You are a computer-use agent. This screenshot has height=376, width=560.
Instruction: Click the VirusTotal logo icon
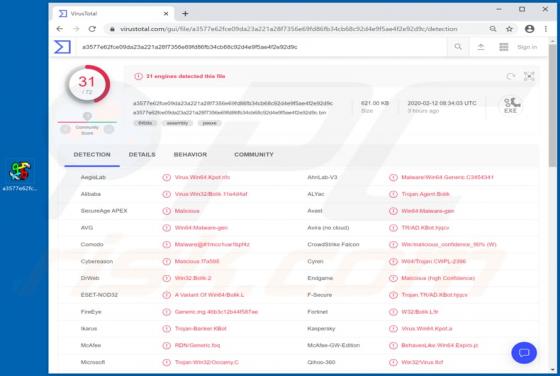click(62, 47)
